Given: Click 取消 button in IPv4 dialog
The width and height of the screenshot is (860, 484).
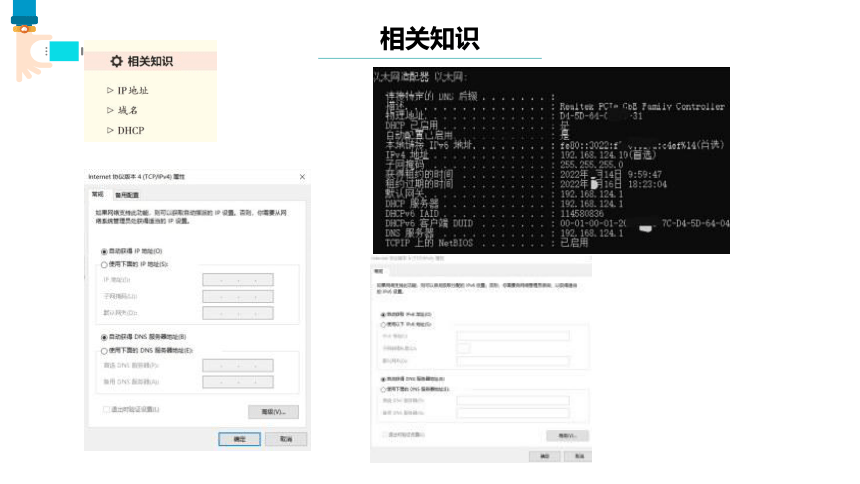Looking at the screenshot, I should tap(286, 439).
